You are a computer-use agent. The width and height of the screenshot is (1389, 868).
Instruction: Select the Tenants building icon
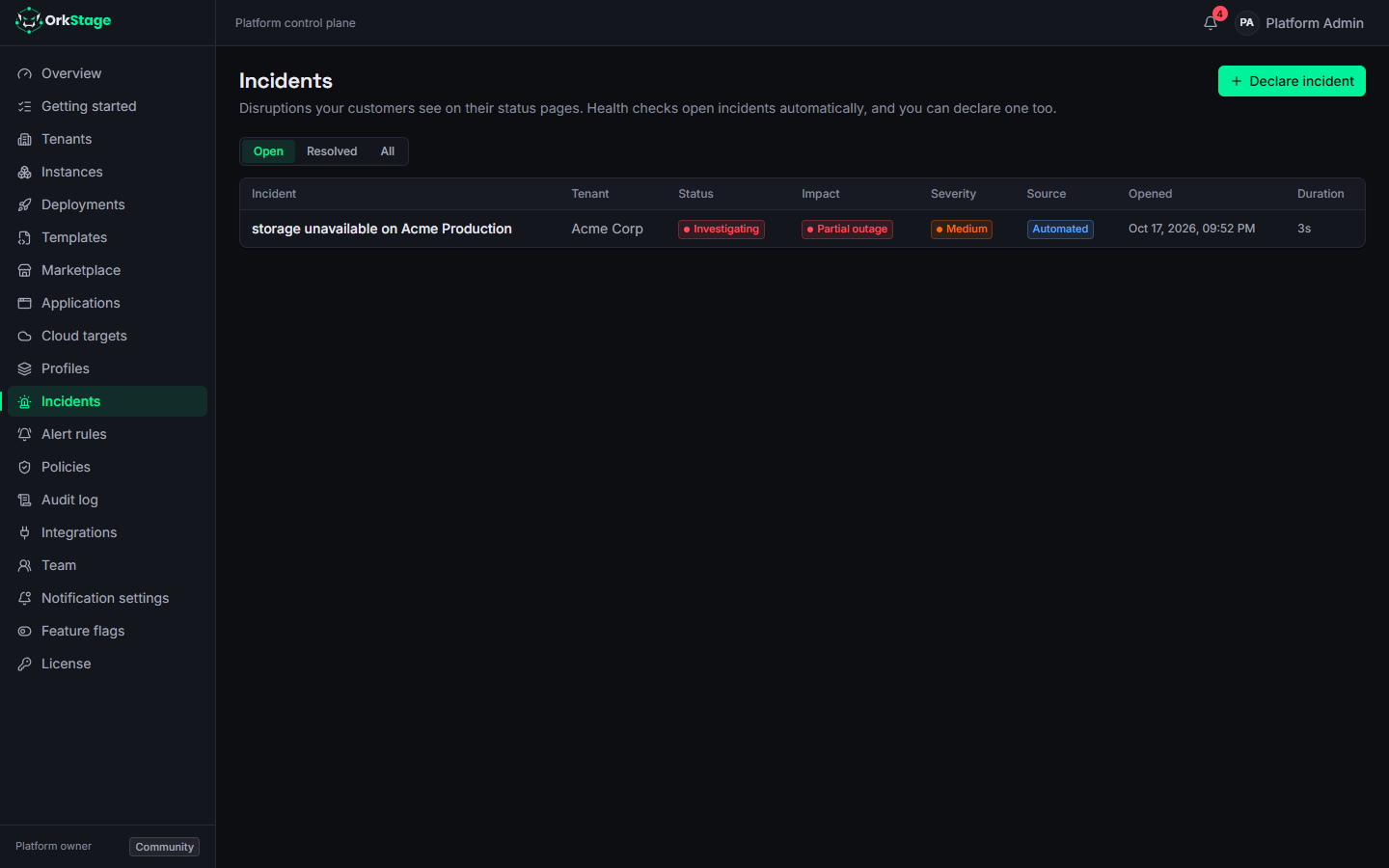(25, 139)
